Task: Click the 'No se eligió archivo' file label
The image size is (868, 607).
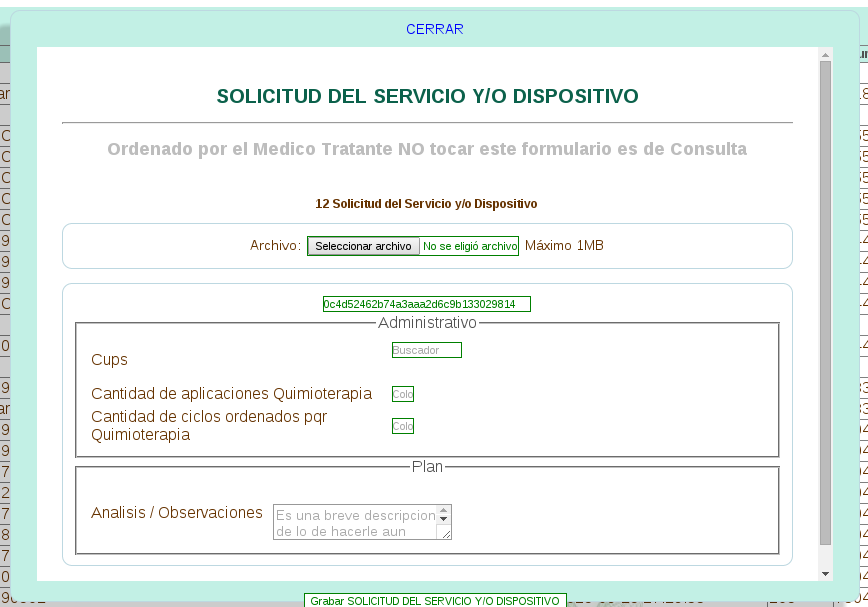Action: click(x=470, y=246)
